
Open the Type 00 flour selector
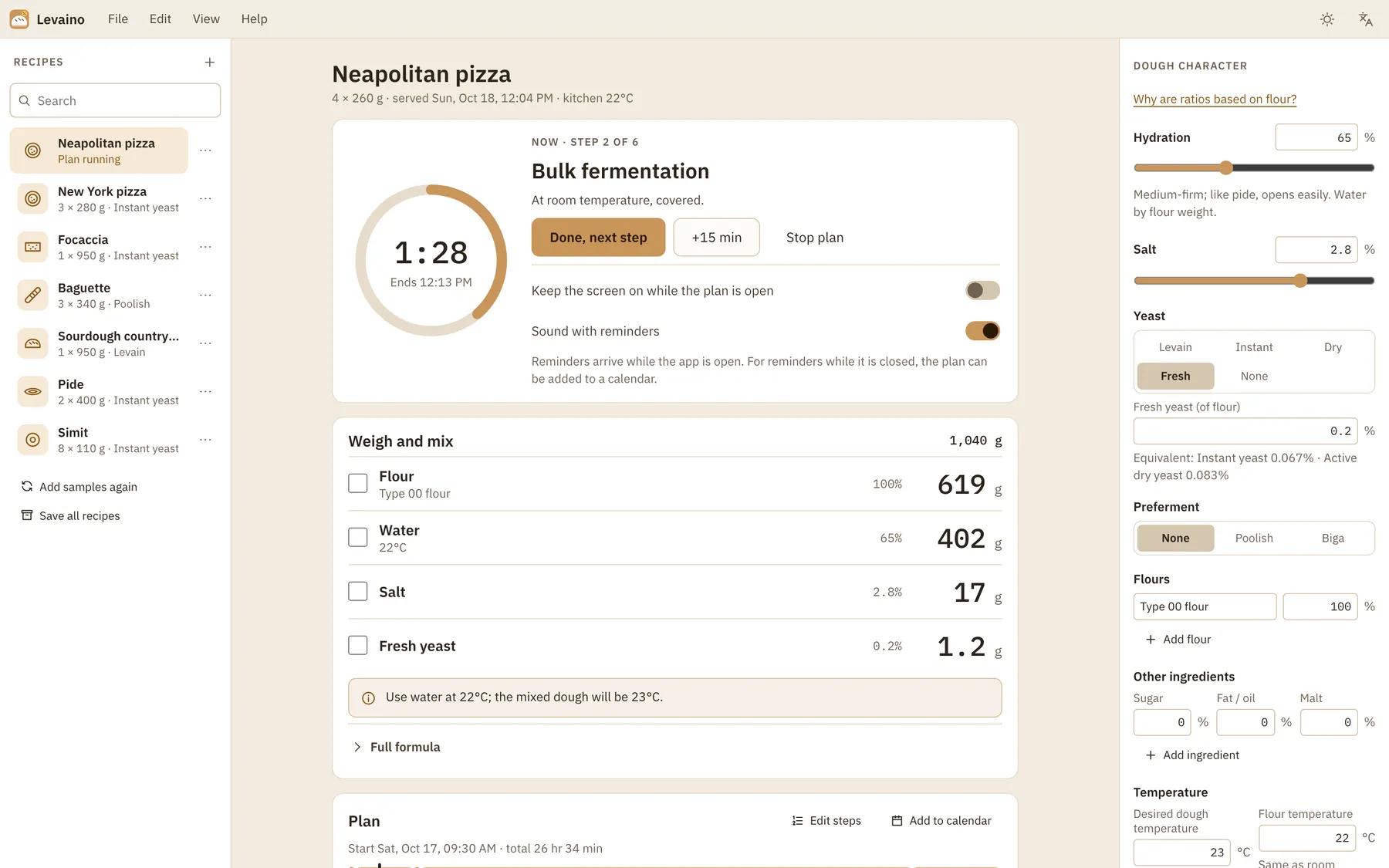pos(1205,606)
